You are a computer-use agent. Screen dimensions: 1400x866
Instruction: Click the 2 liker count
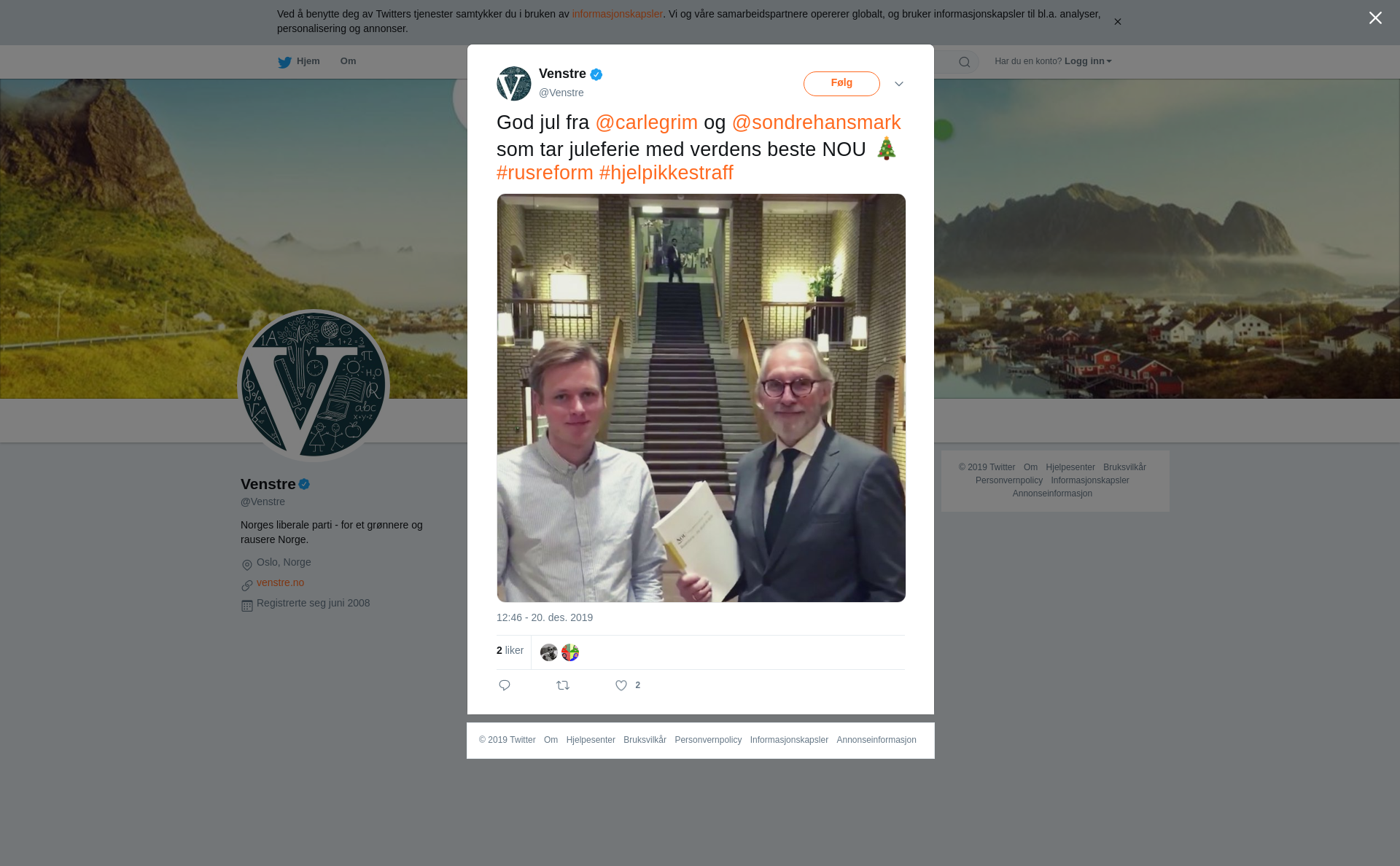pyautogui.click(x=510, y=650)
